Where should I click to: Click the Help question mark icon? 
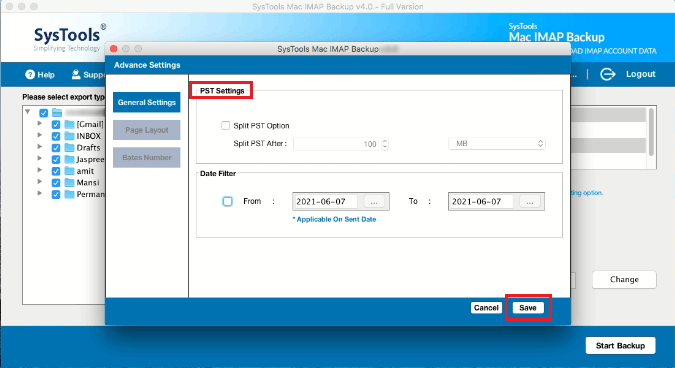30,74
